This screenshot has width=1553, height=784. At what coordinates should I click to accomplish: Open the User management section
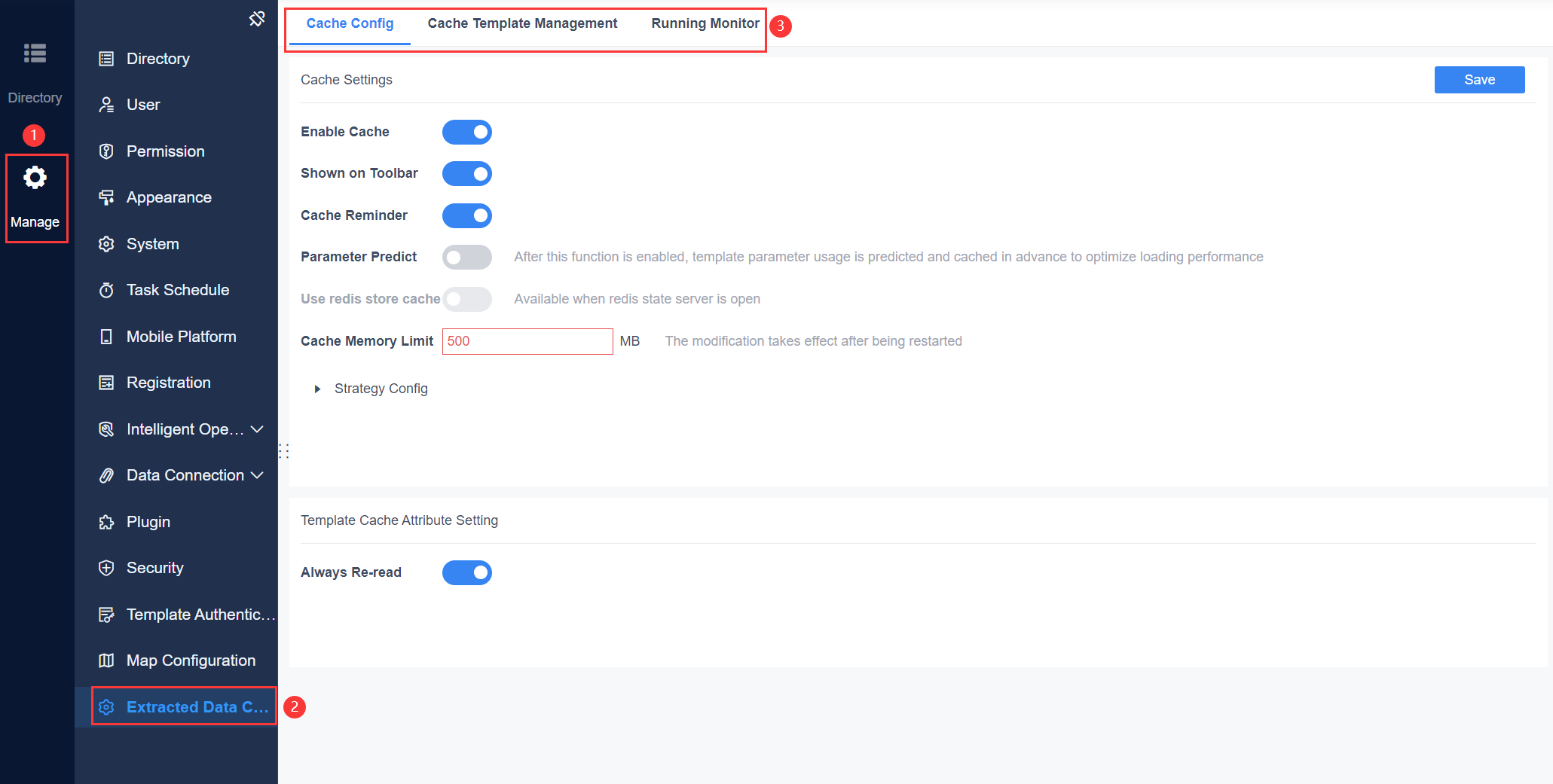[142, 105]
